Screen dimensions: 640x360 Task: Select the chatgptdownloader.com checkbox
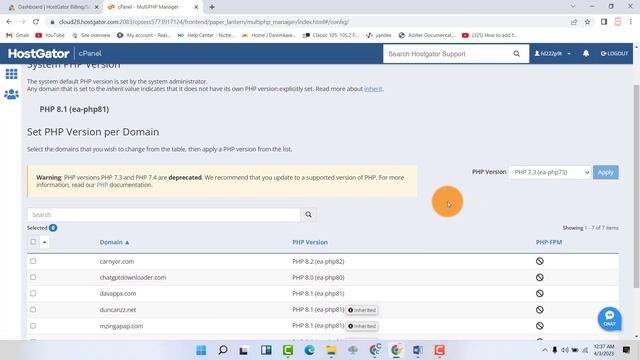click(x=33, y=277)
